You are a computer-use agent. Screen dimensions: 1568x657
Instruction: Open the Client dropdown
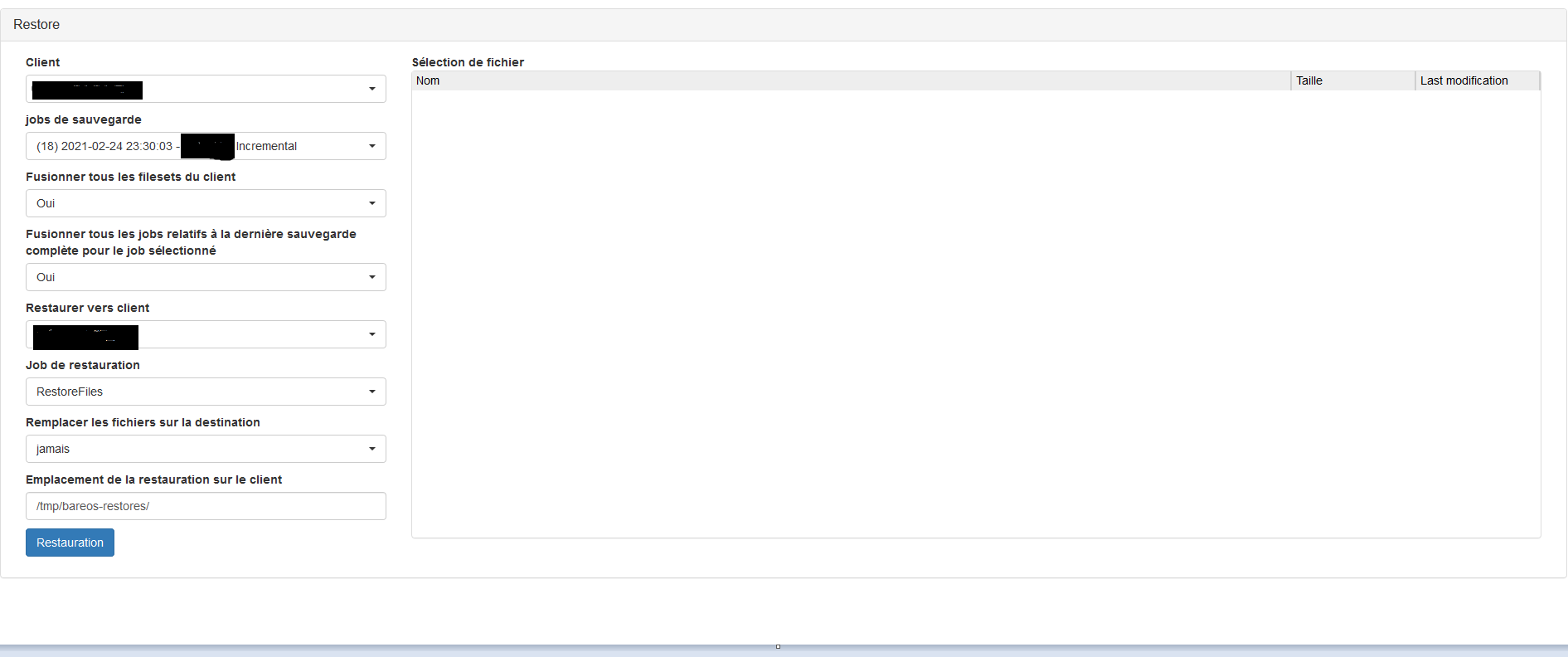(206, 89)
